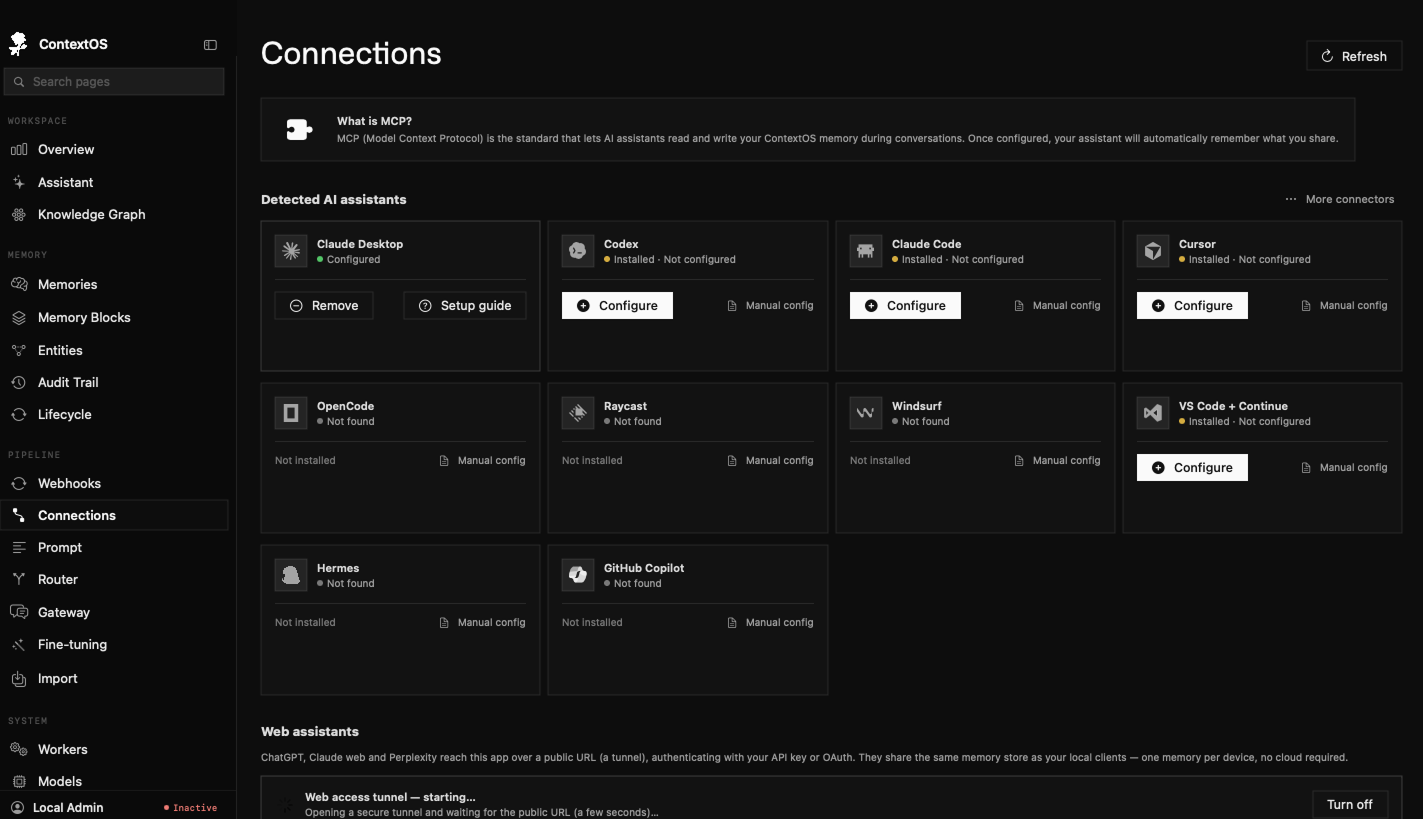Click the Windsurf assistant icon
The height and width of the screenshot is (819, 1423).
click(x=866, y=413)
